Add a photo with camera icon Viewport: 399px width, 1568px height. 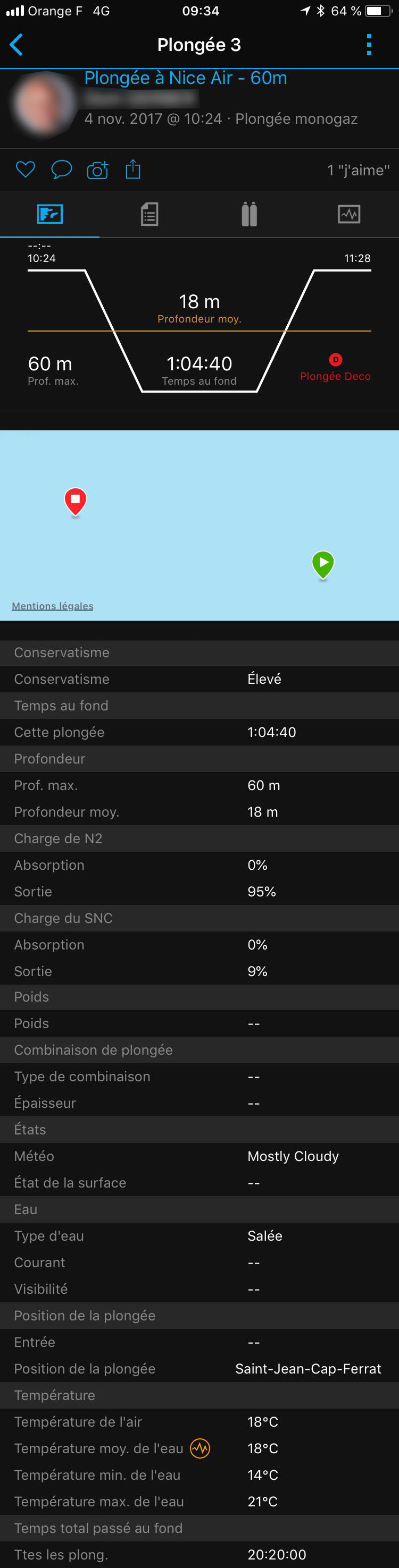click(x=97, y=170)
